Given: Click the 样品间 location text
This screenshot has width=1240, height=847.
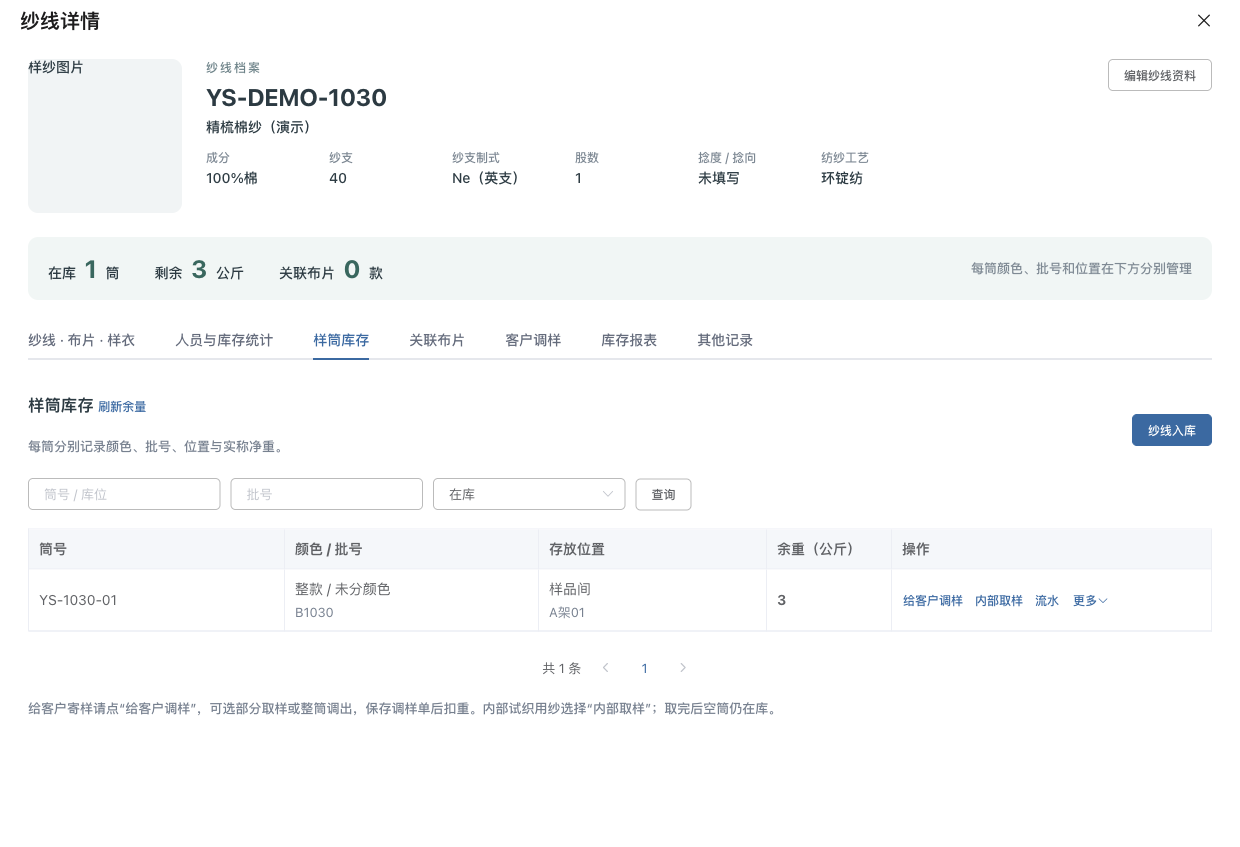Looking at the screenshot, I should coord(571,589).
